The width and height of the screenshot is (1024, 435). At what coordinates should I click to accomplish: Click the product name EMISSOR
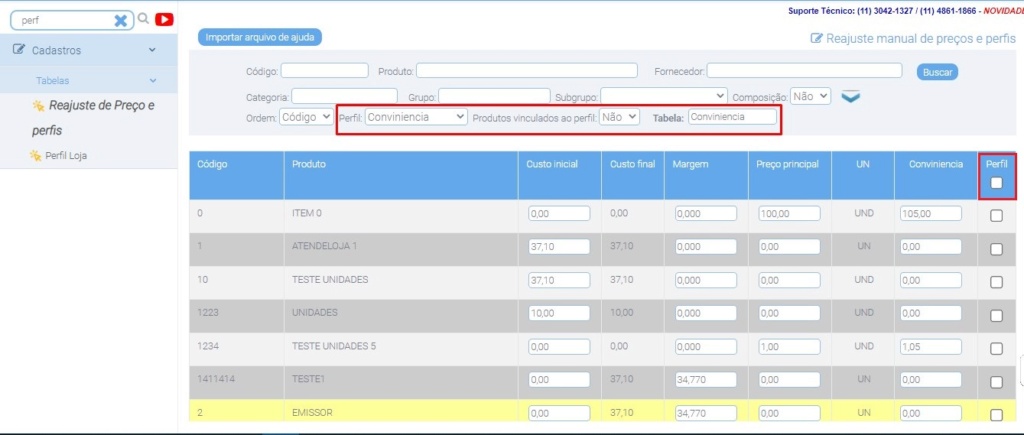pos(312,413)
